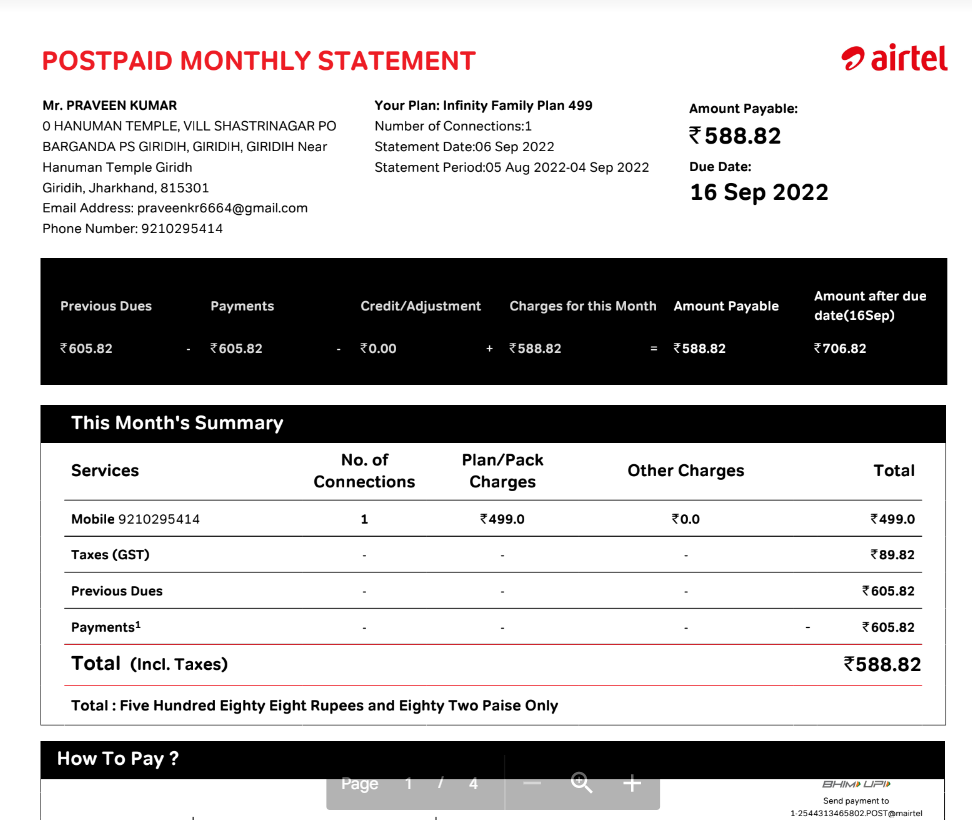Viewport: 972px width, 820px height.
Task: Click the UPI ID ending POST@airtel
Action: coord(856,813)
